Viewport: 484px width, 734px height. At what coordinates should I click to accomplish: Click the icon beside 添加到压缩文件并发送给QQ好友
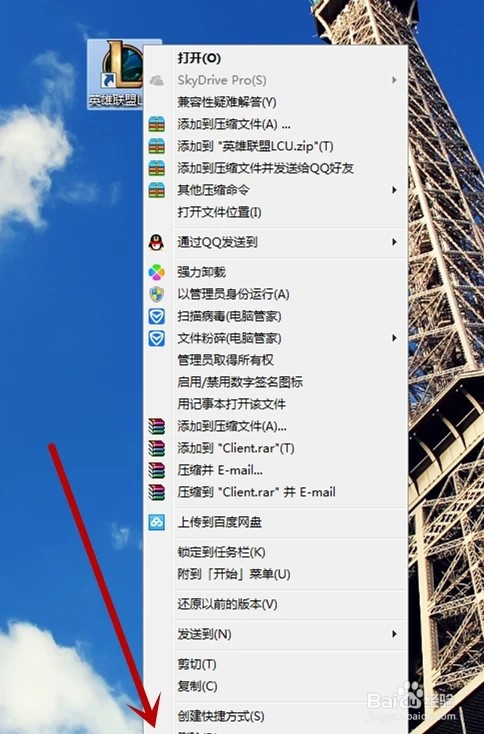[x=156, y=169]
